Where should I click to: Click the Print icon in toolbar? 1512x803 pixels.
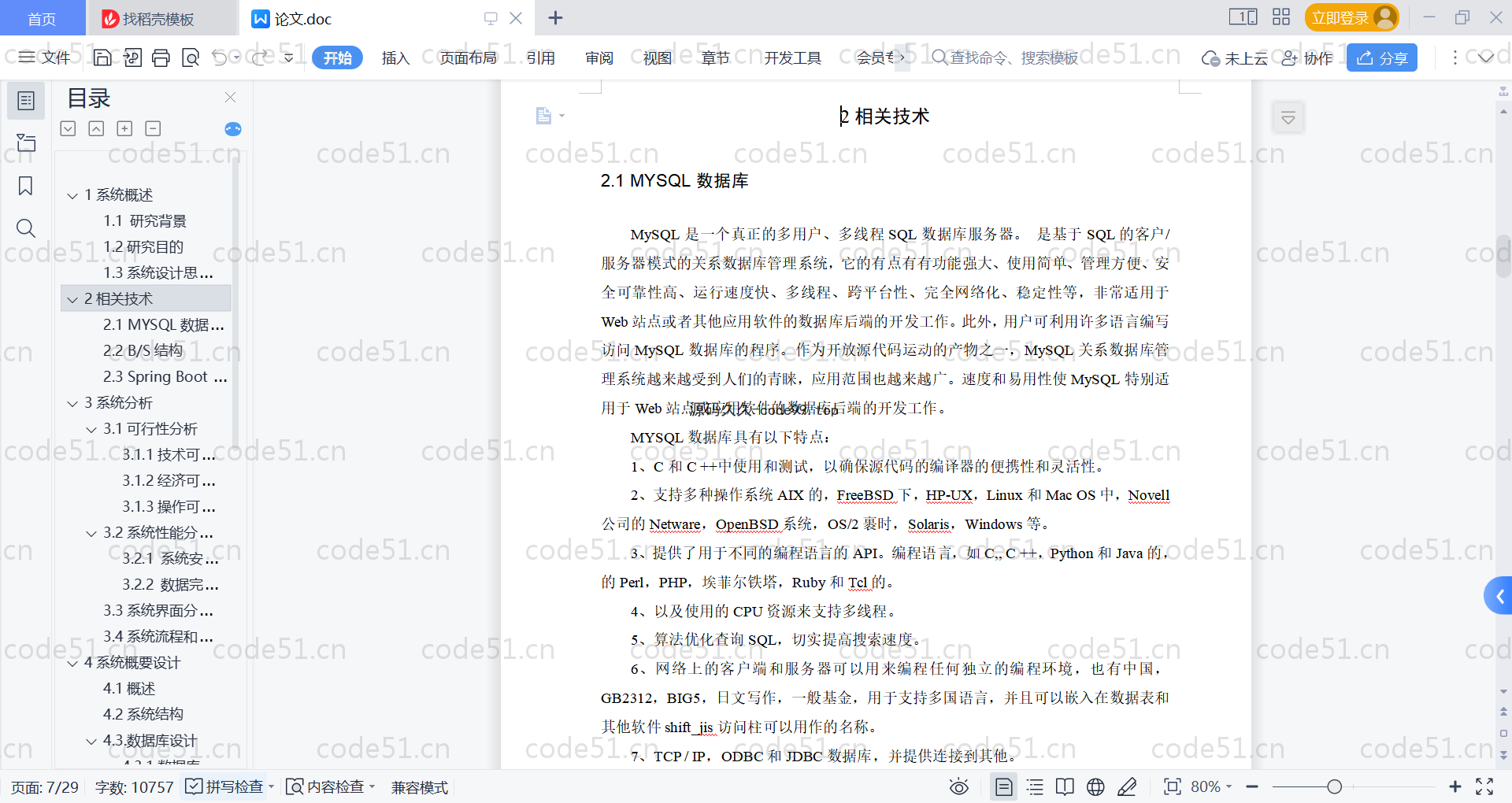click(161, 57)
